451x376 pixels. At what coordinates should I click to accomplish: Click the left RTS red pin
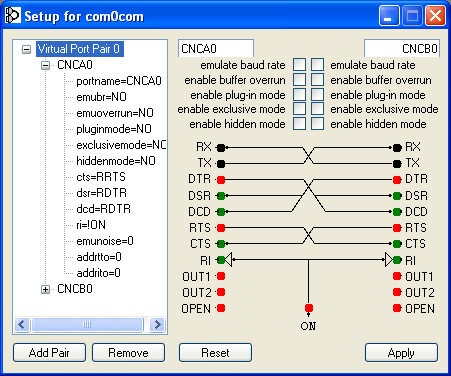(221, 228)
